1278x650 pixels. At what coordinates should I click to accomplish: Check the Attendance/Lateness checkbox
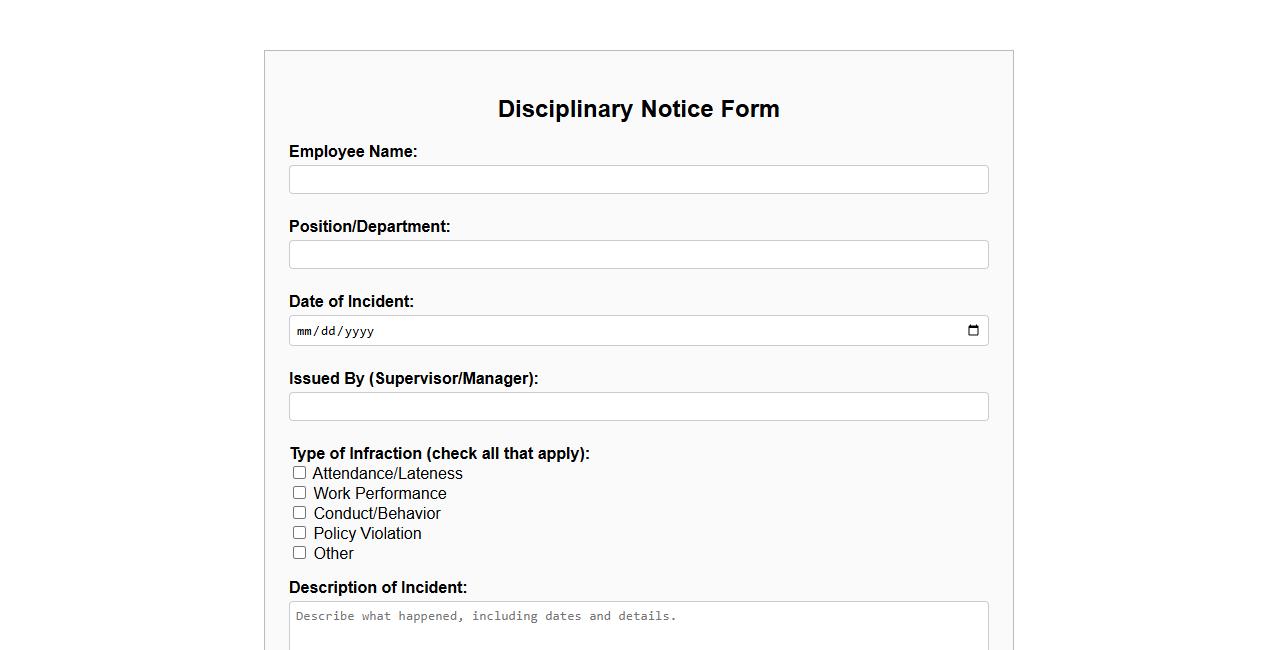[x=299, y=472]
